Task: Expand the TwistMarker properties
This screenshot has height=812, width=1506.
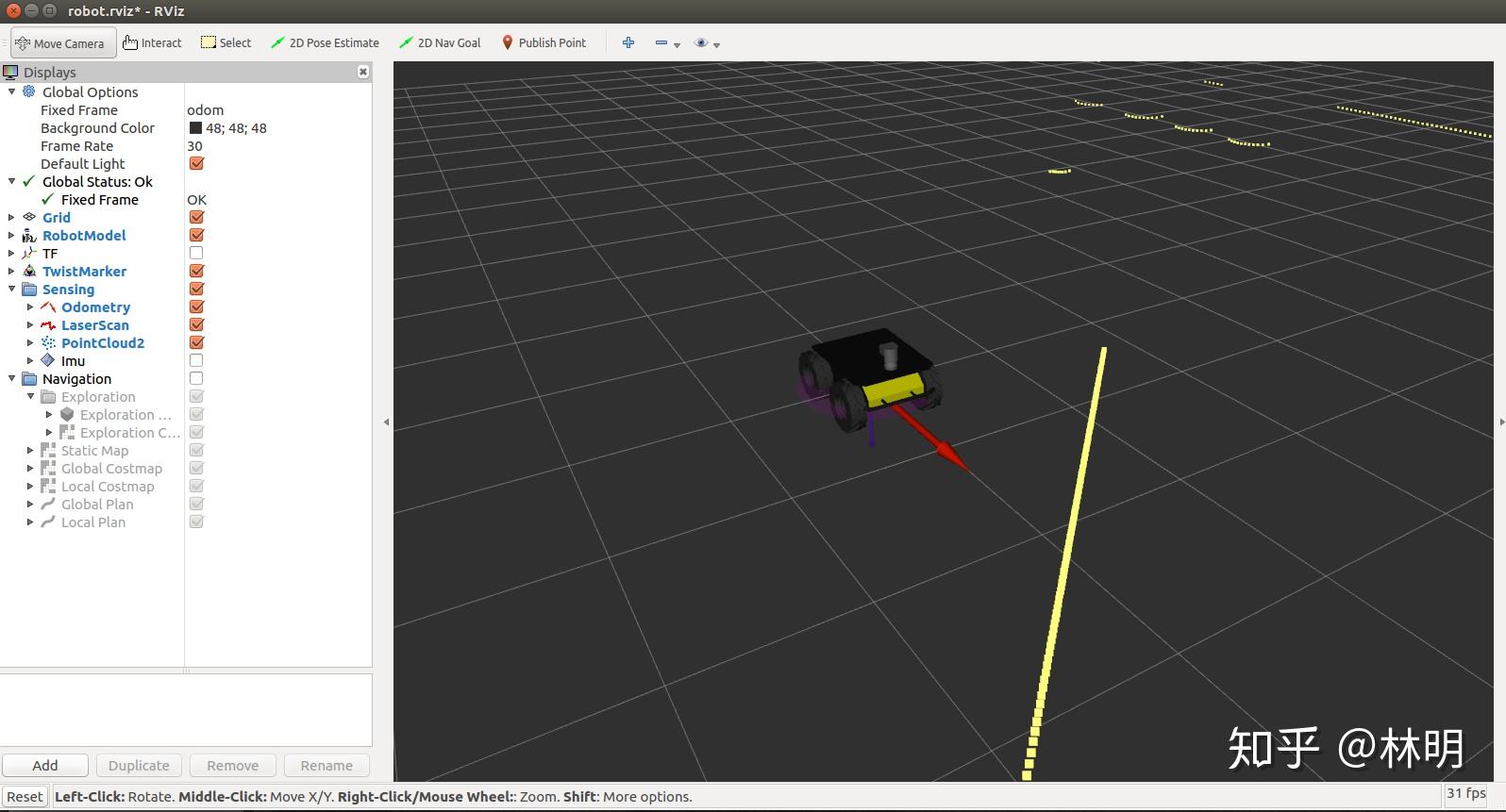Action: (x=11, y=271)
